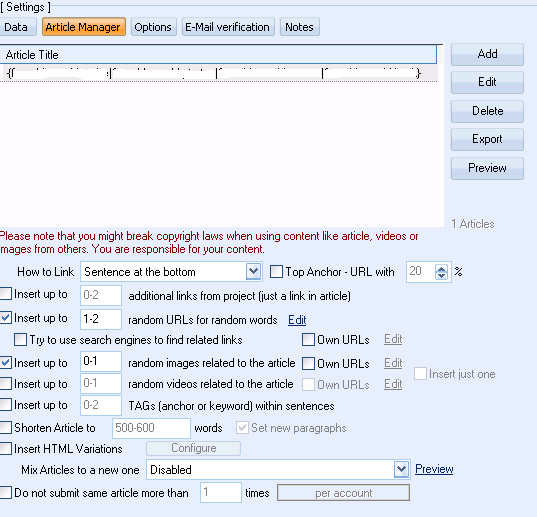Click the random URLs 1-2 field
Screen dimensions: 537x517
[x=101, y=319]
